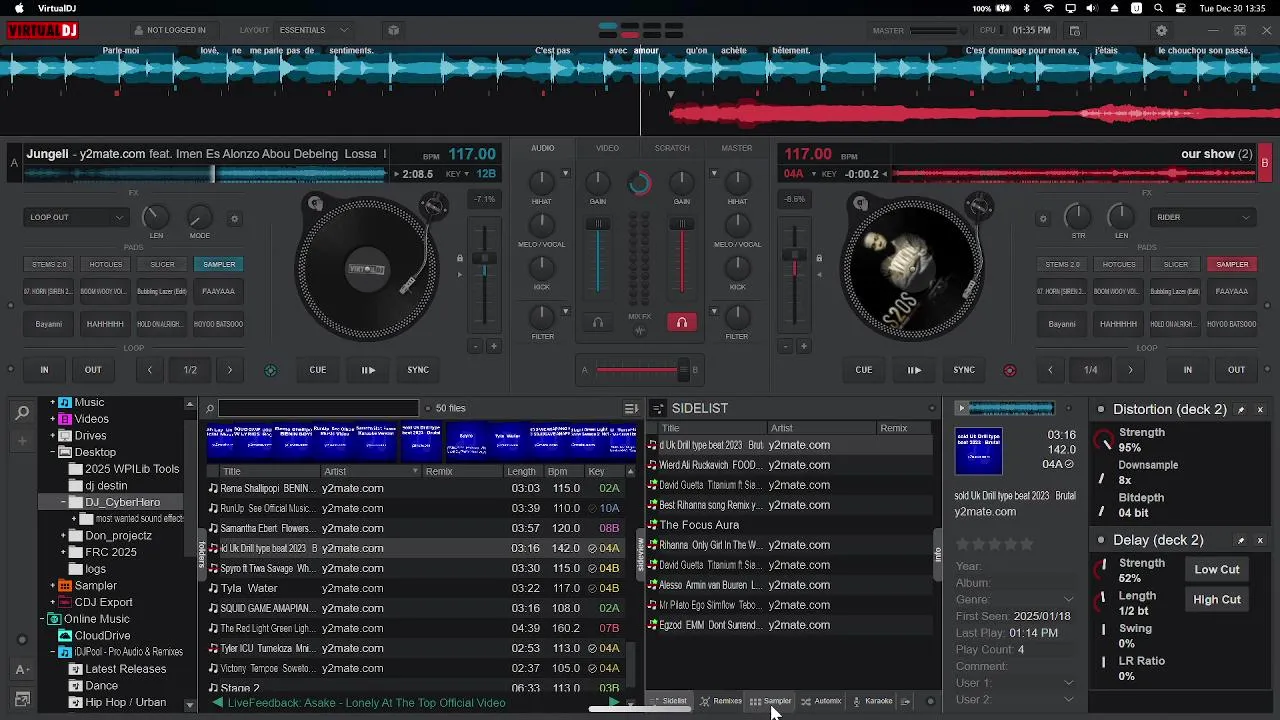Open VirtualDJ settings gear in top bar

[1162, 30]
